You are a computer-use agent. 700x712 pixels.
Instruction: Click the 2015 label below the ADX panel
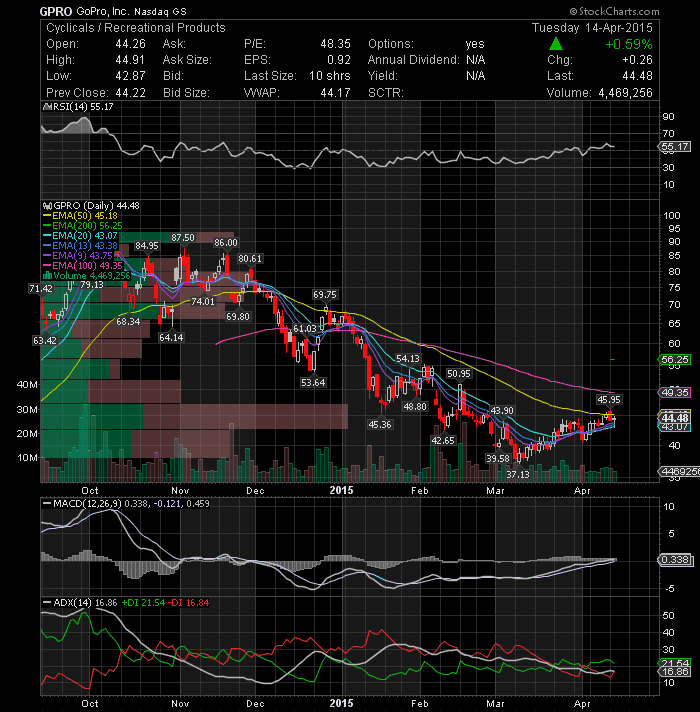click(x=341, y=703)
